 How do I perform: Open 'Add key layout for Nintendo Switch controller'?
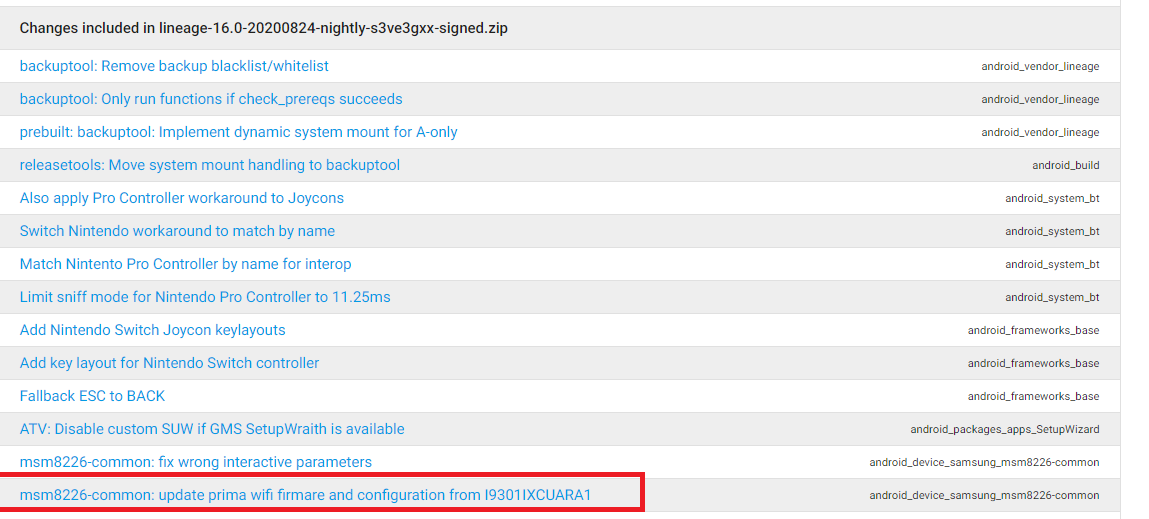click(x=169, y=363)
